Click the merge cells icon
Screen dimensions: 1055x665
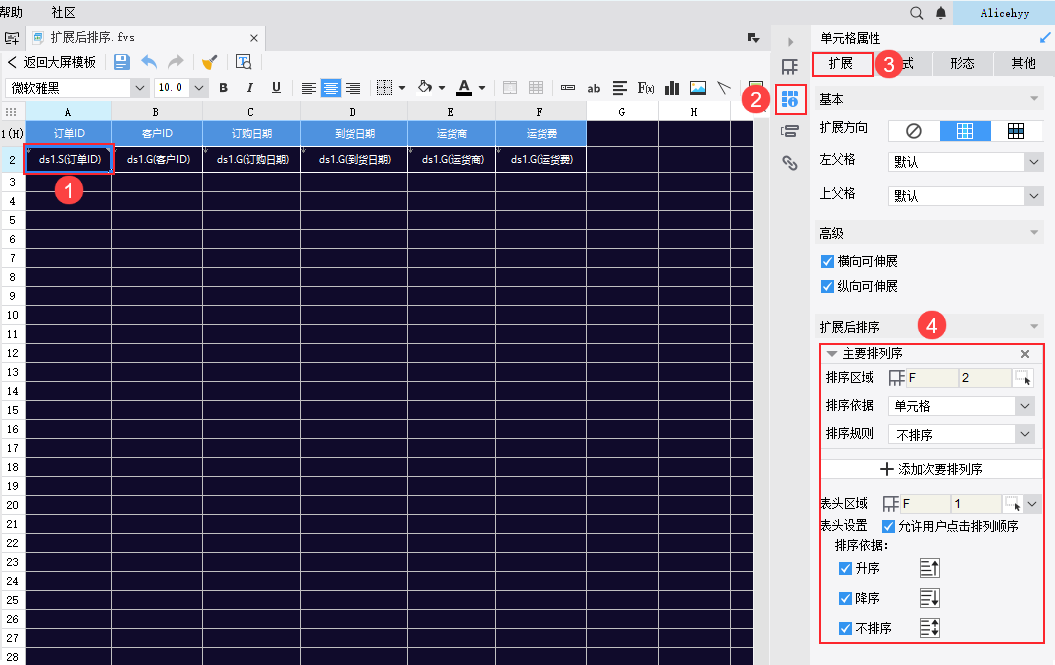[x=510, y=88]
